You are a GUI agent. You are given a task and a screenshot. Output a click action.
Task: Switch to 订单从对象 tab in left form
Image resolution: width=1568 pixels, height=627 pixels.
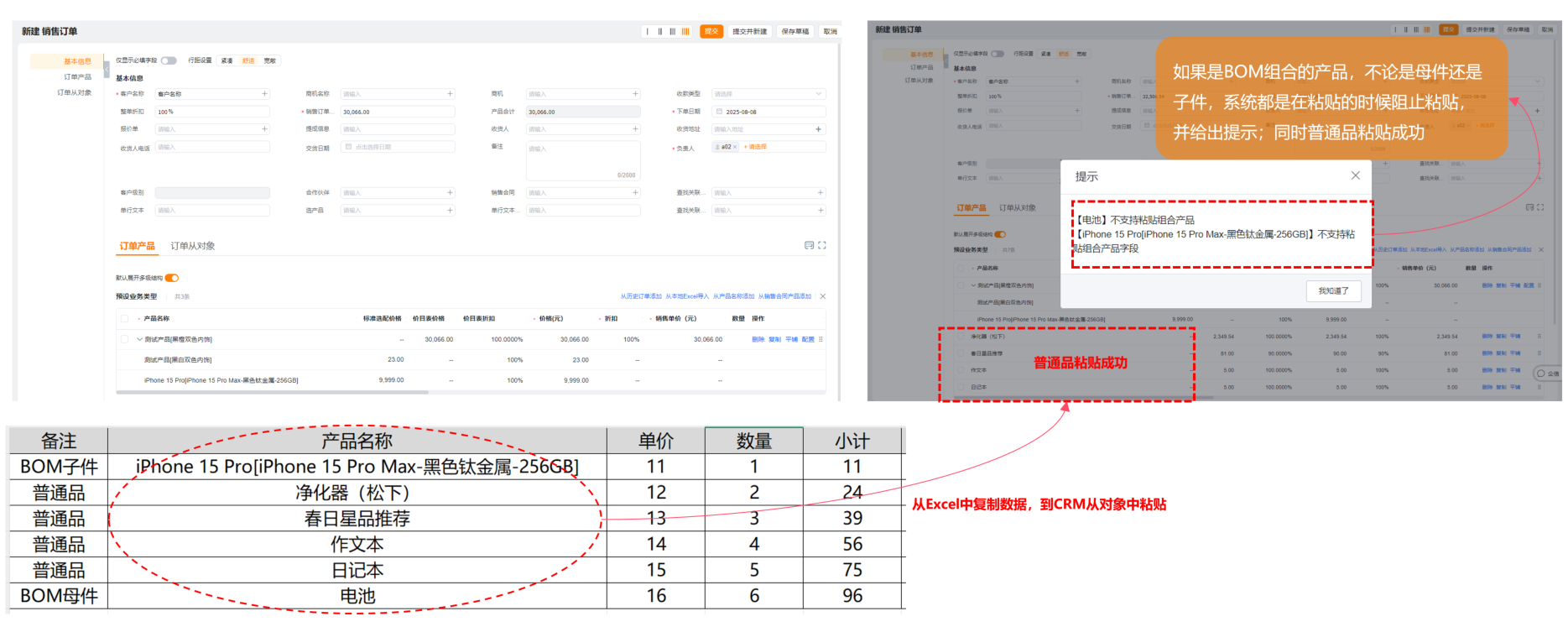193,246
